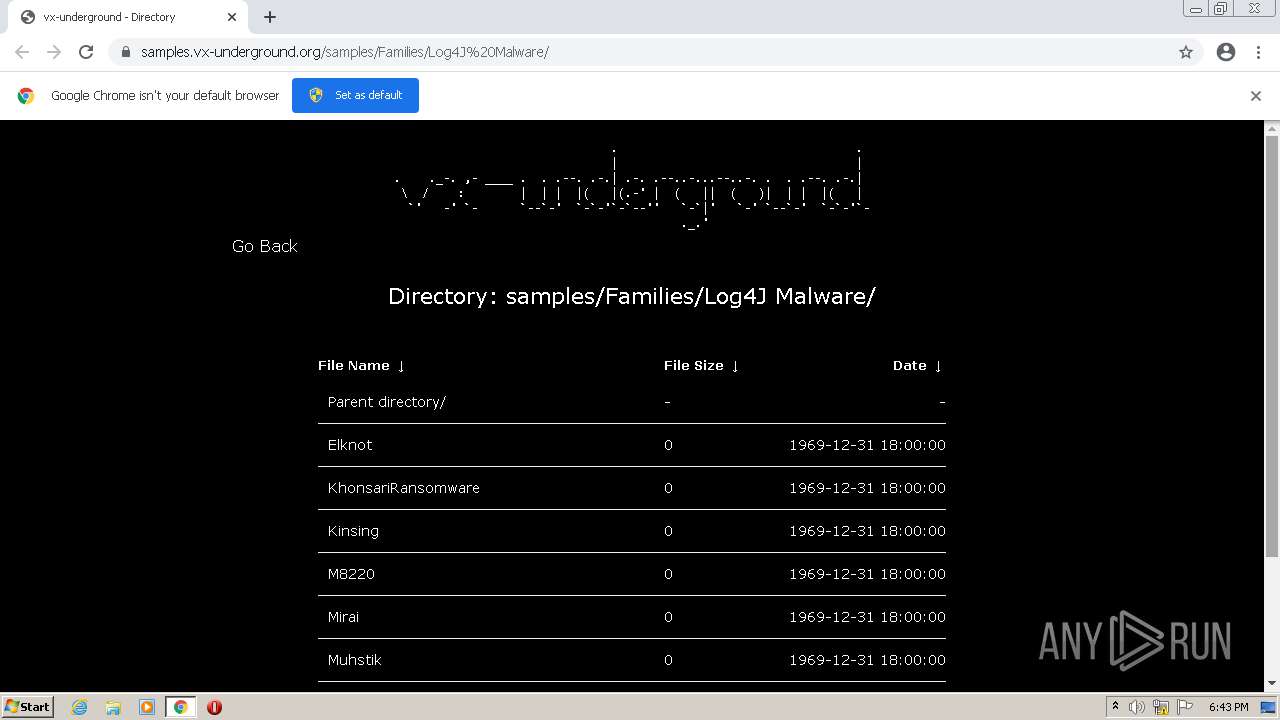Click the browser forward arrow
This screenshot has width=1280, height=720.
(x=54, y=52)
